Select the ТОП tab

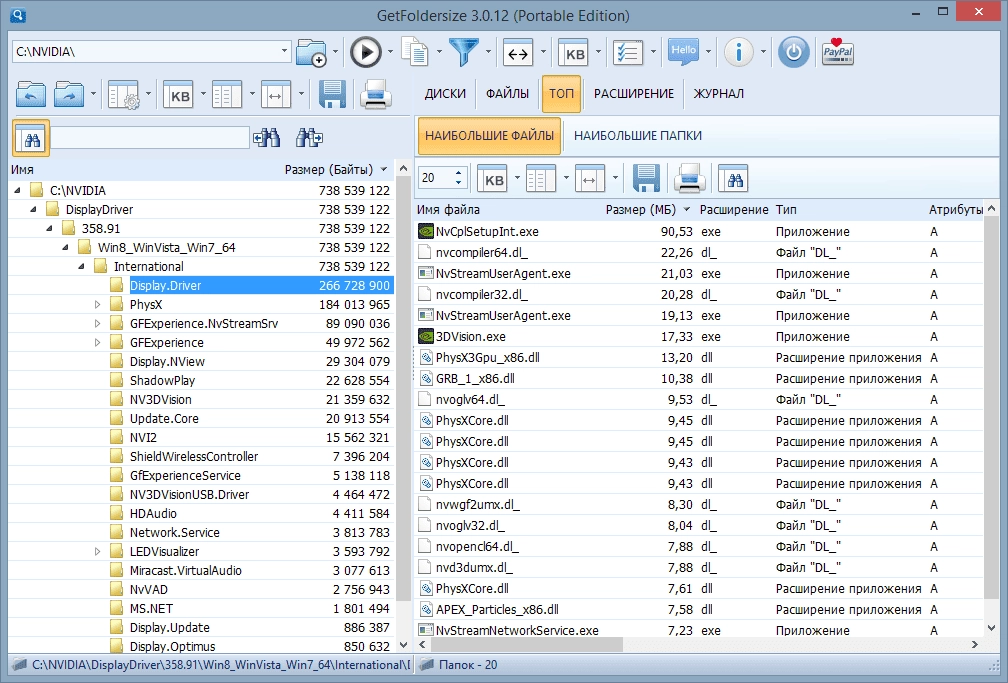click(x=561, y=94)
